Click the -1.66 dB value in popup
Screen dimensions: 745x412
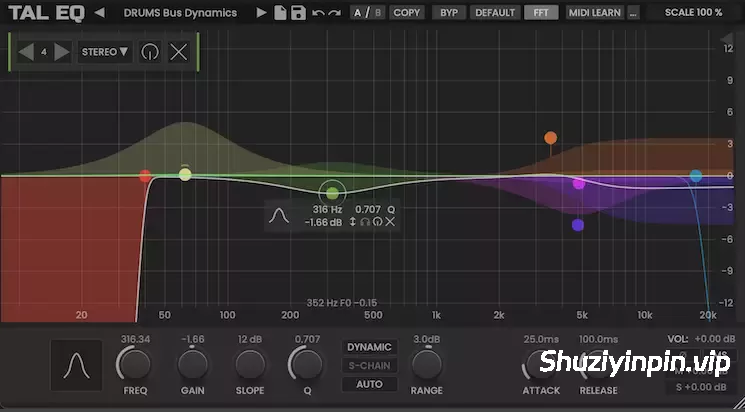coord(323,222)
